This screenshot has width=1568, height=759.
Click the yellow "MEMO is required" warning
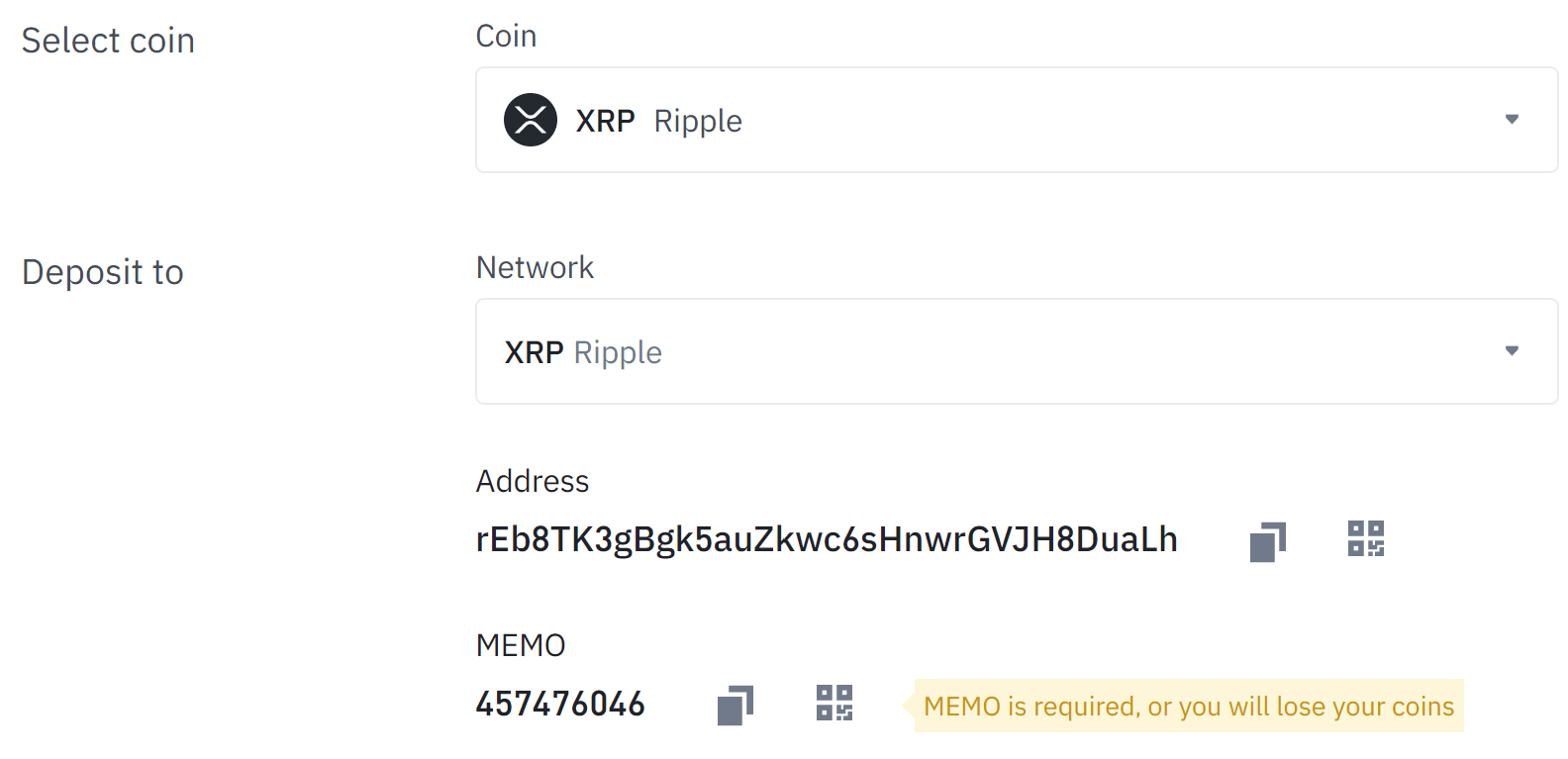1188,706
